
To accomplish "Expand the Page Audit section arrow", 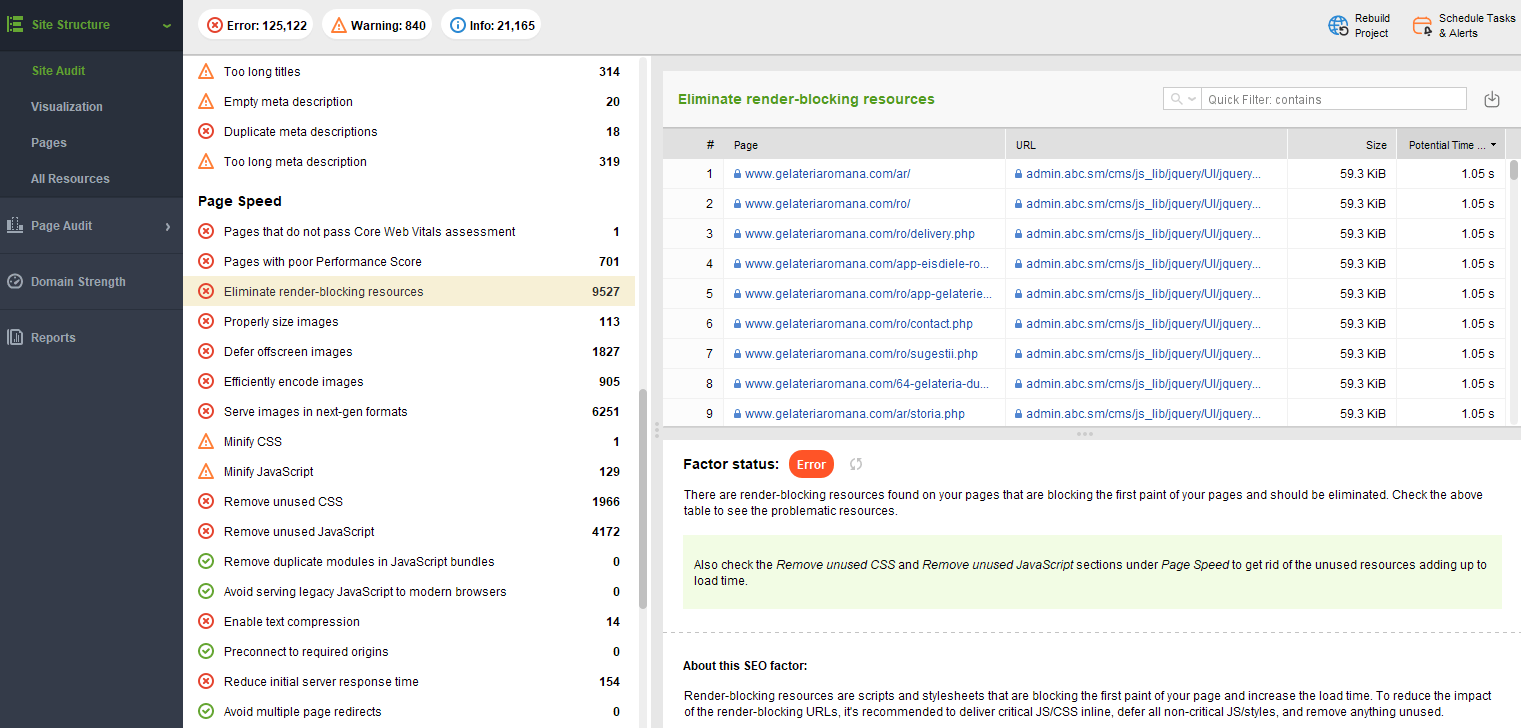I will 168,226.
